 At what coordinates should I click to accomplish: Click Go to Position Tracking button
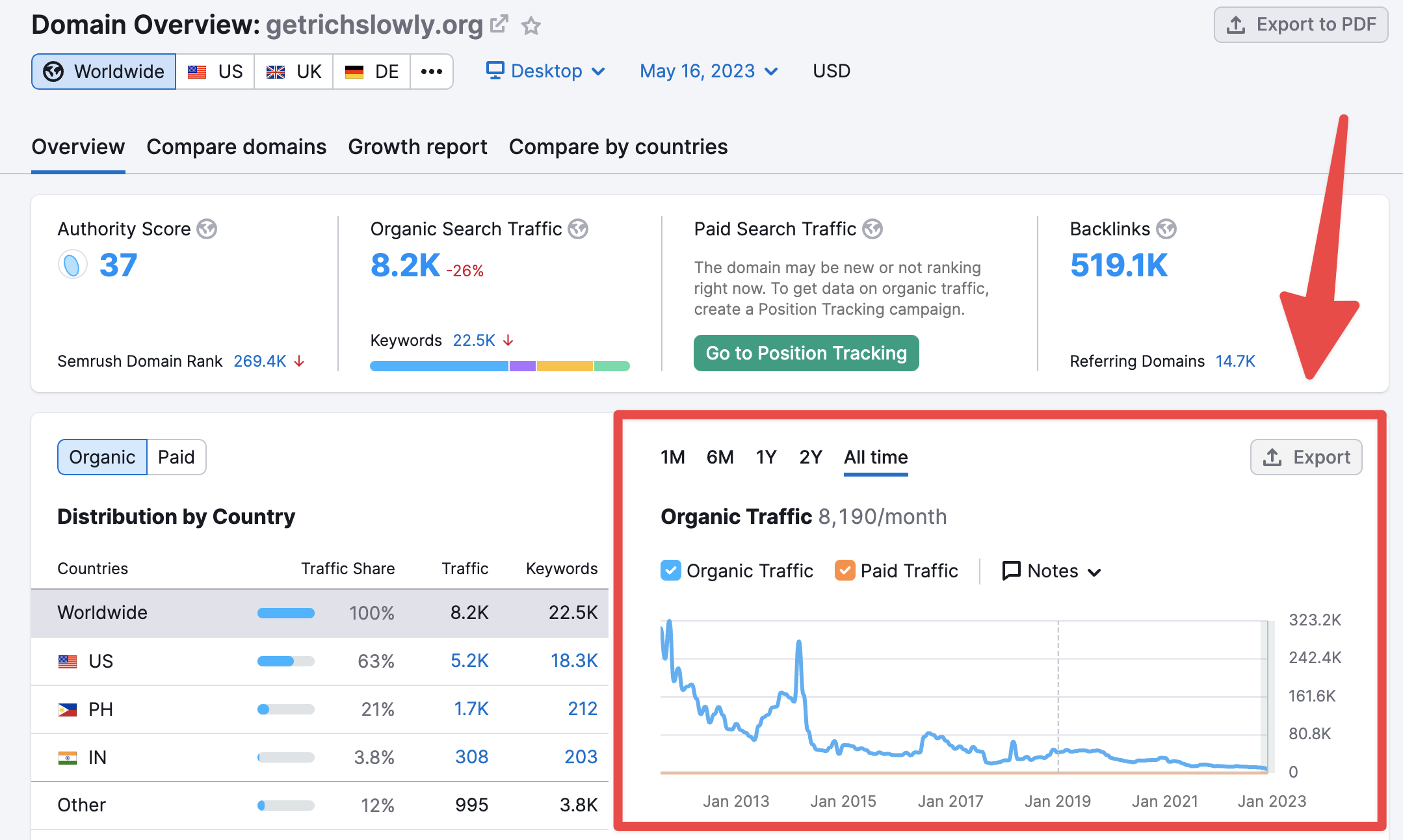coord(806,353)
